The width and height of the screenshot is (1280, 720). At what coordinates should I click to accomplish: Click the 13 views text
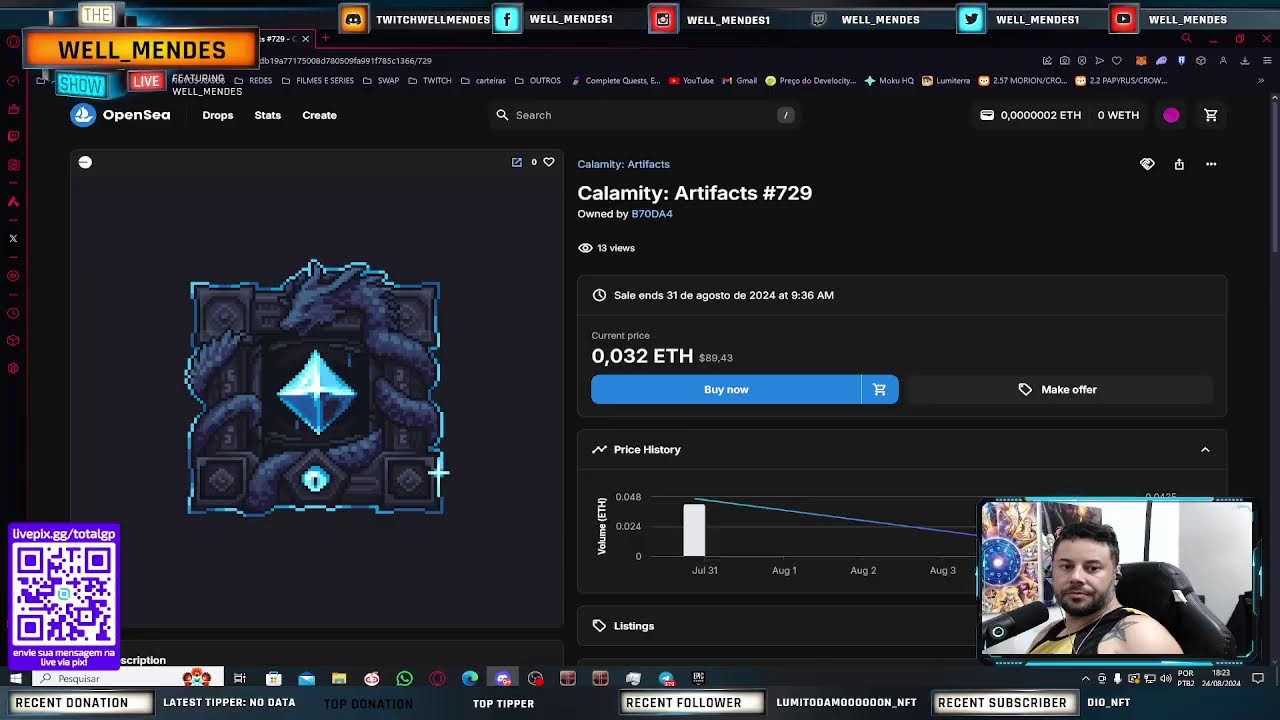(616, 248)
